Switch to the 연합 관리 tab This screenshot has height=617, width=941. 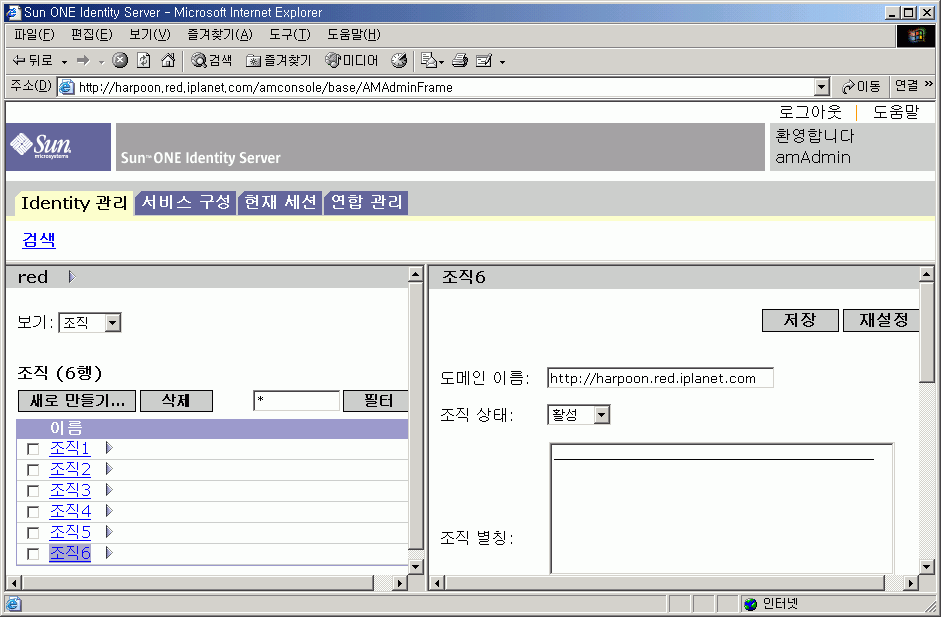point(367,202)
